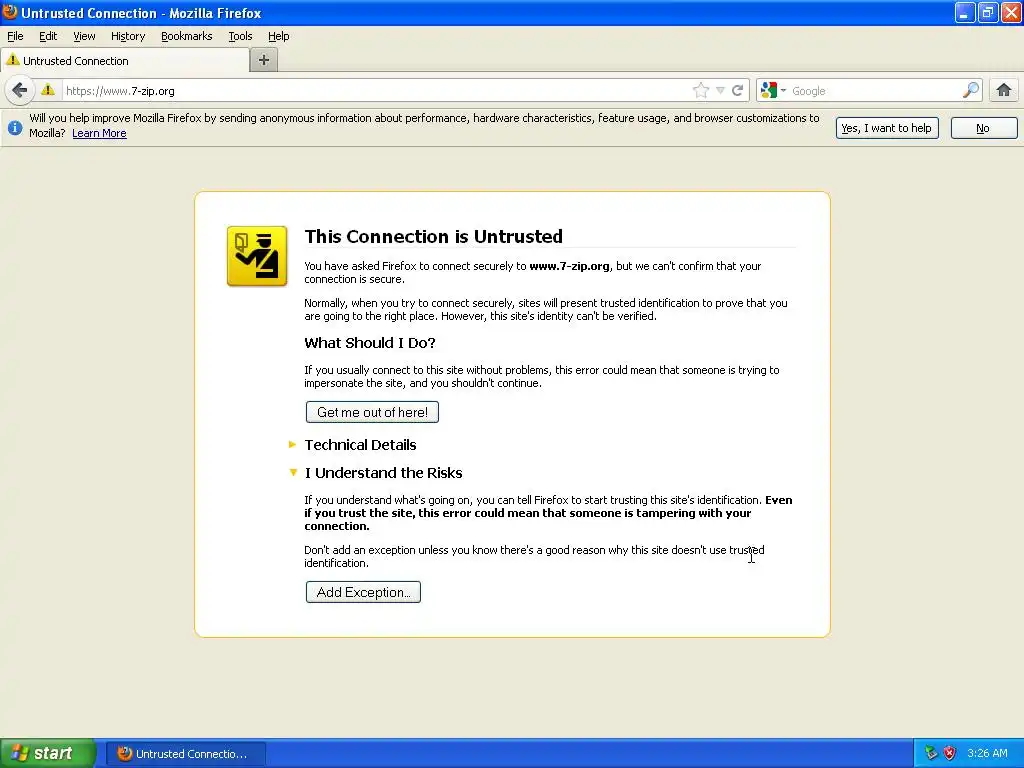This screenshot has height=768, width=1024.
Task: Click the bold www.7-zip.org text
Action: pos(569,266)
